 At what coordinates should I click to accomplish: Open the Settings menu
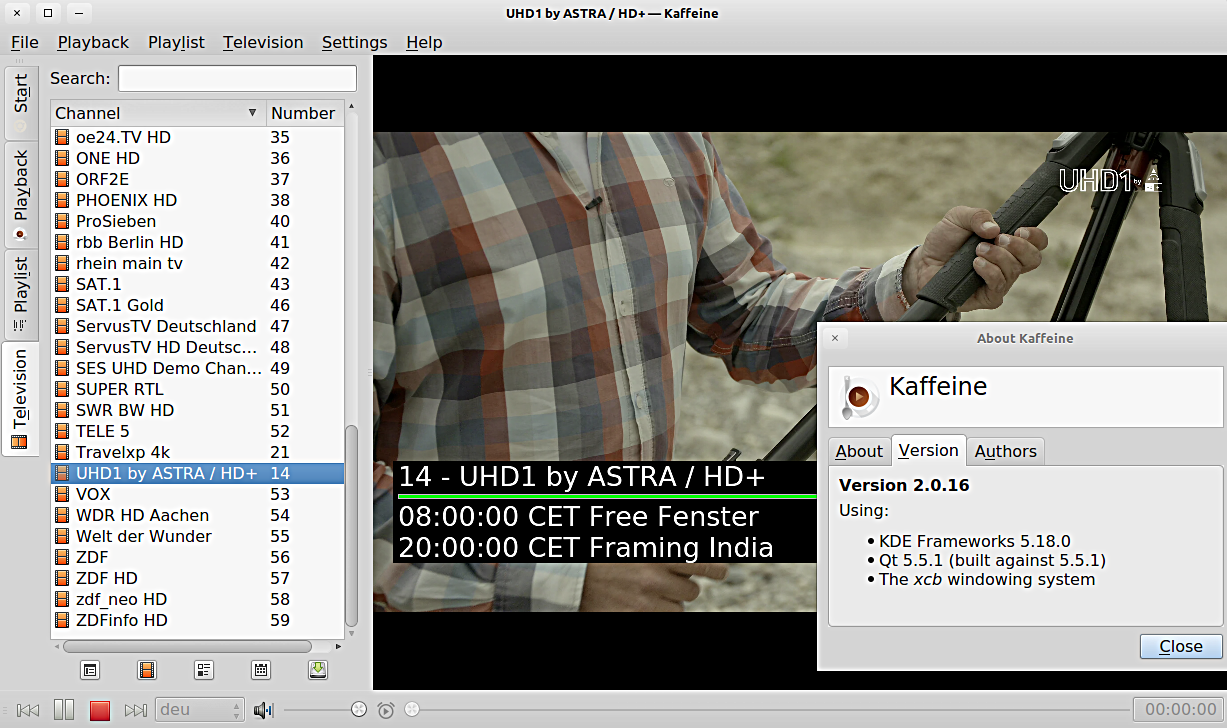tap(354, 42)
